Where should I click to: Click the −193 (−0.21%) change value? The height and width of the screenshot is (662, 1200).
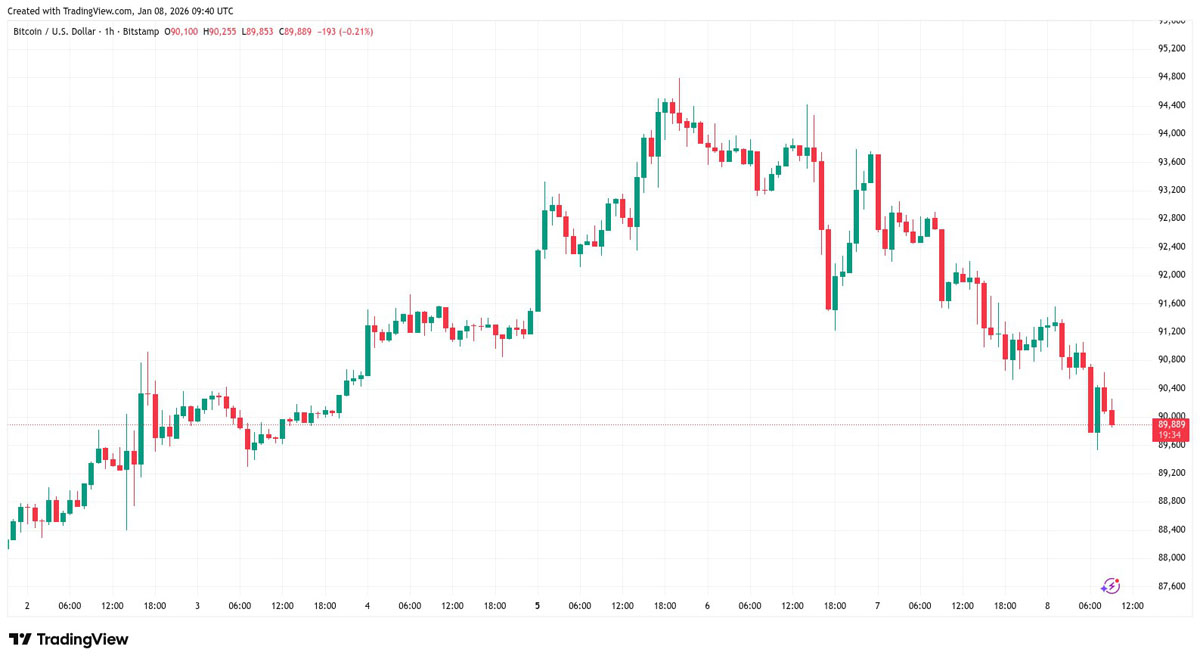coord(345,32)
